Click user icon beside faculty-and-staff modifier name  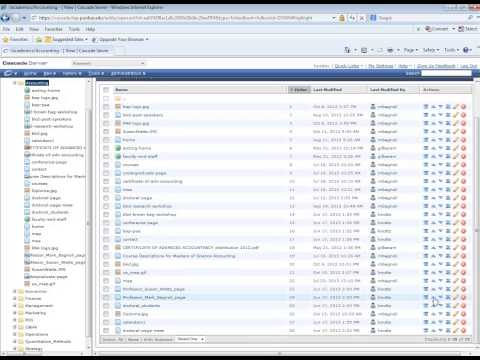373,156
